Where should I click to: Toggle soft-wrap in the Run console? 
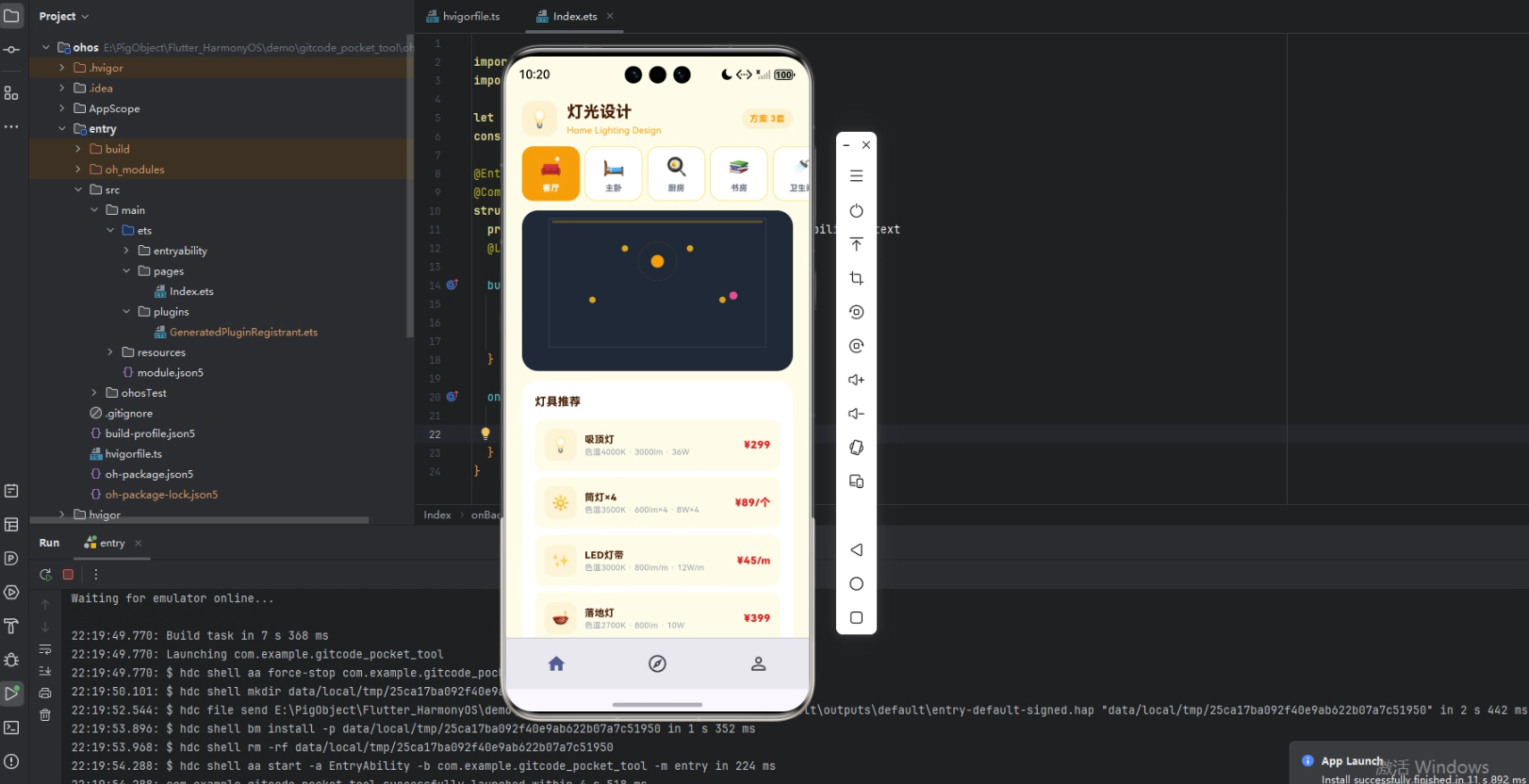[45, 649]
